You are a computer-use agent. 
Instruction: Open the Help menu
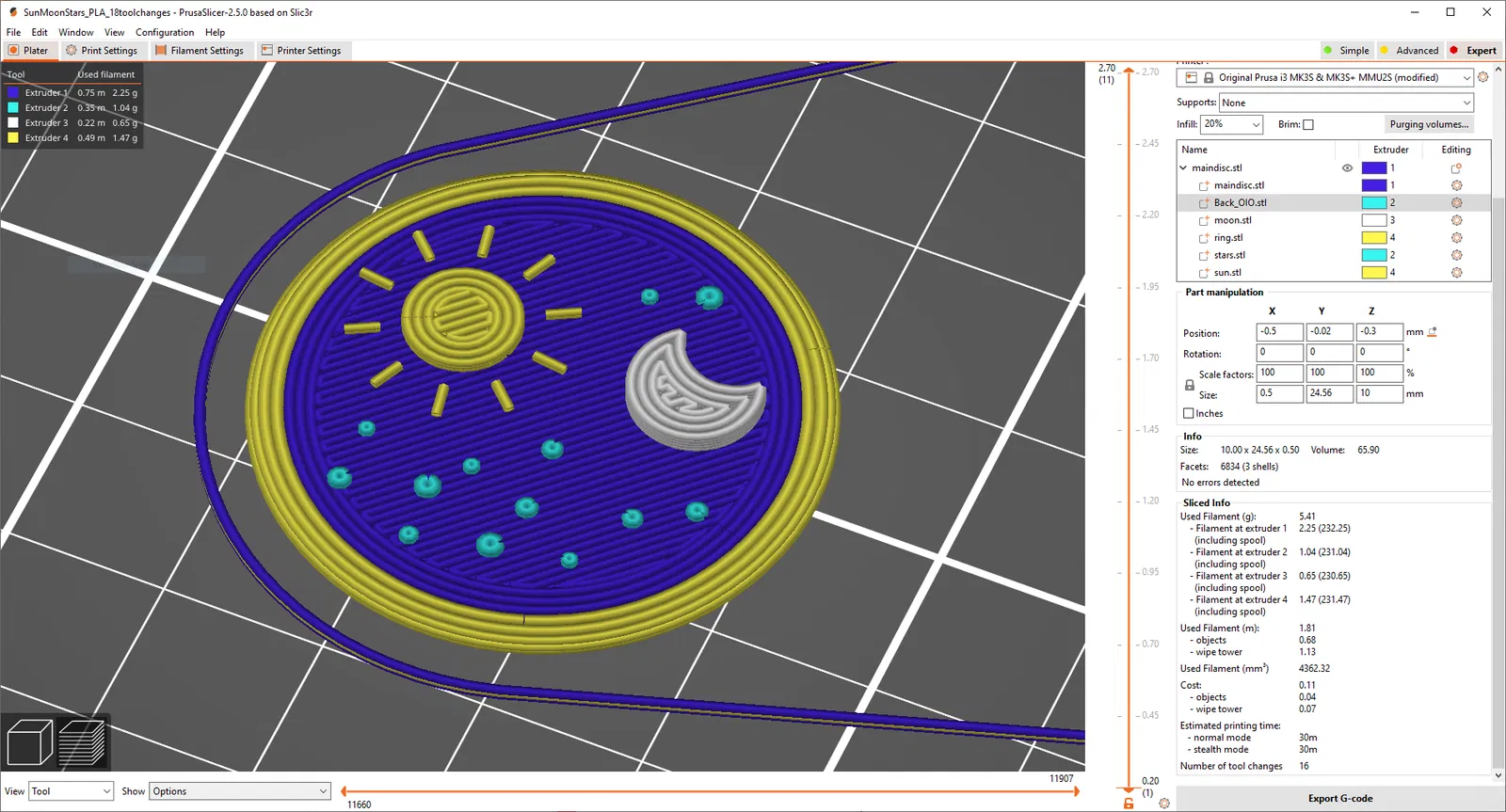pos(216,32)
